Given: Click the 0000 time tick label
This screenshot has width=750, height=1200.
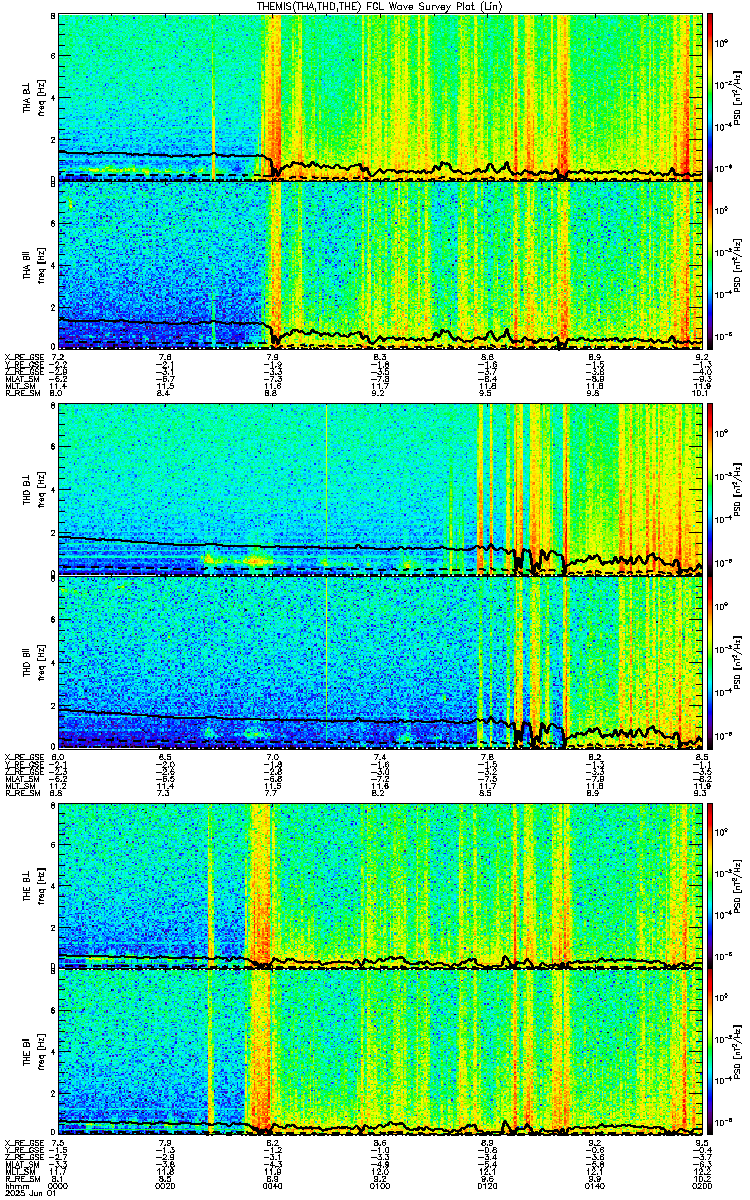Looking at the screenshot, I should coord(58,1185).
